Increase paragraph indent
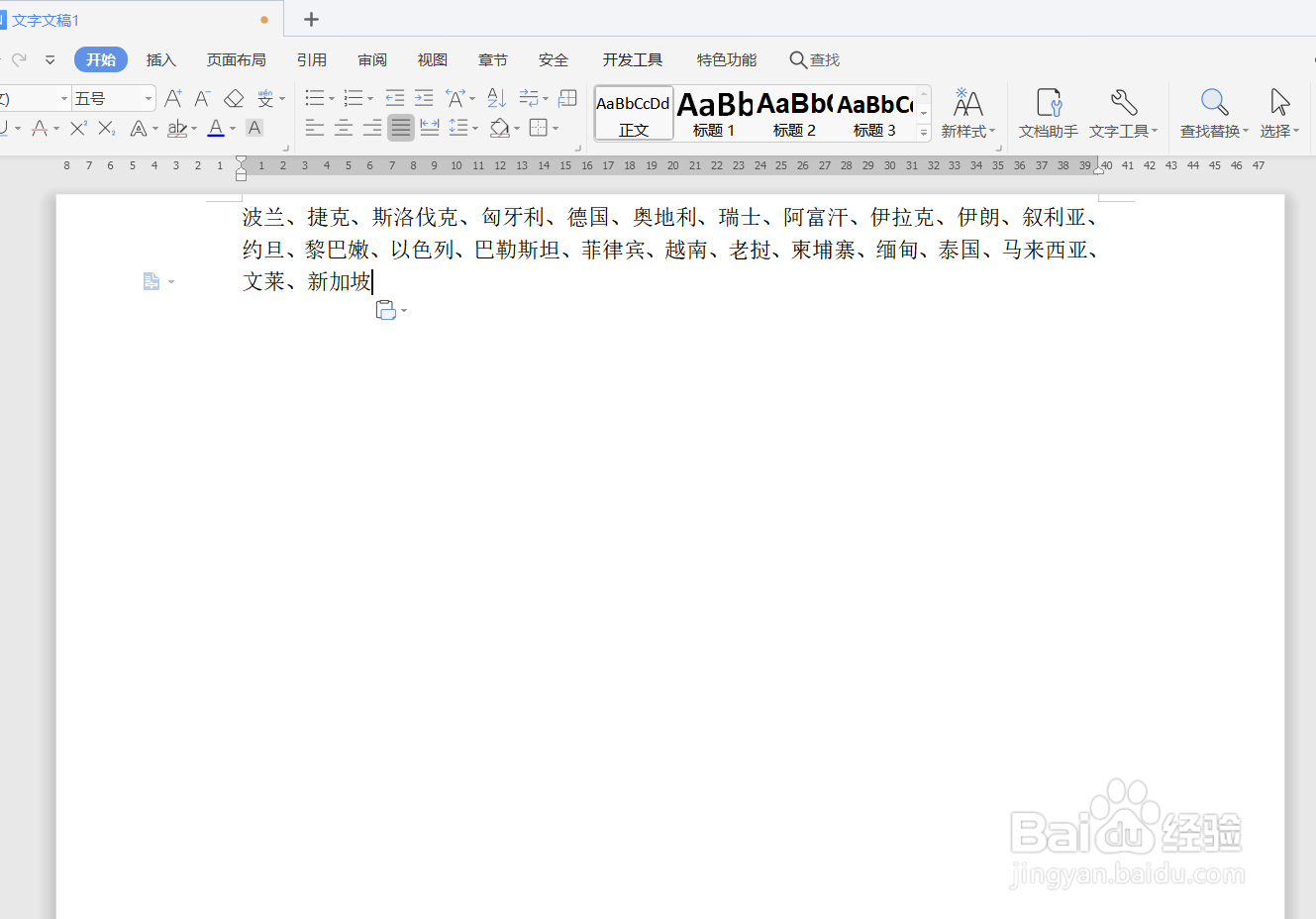 (x=424, y=98)
